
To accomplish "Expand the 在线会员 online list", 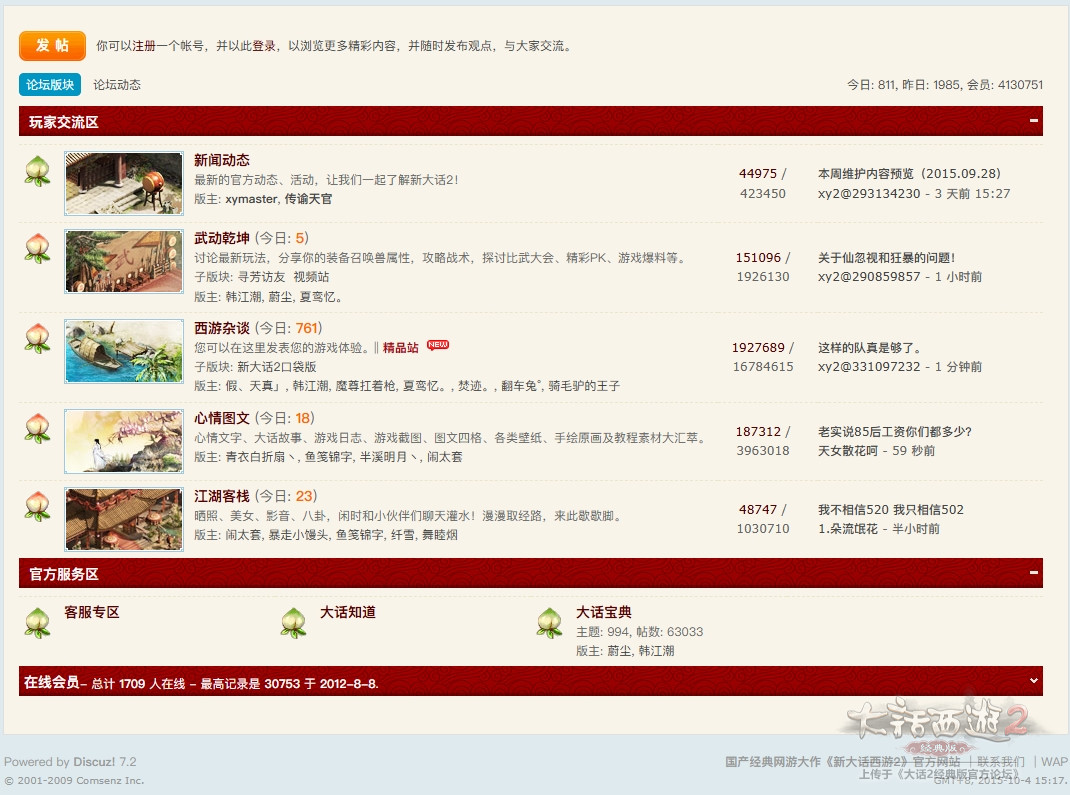I will [1033, 680].
